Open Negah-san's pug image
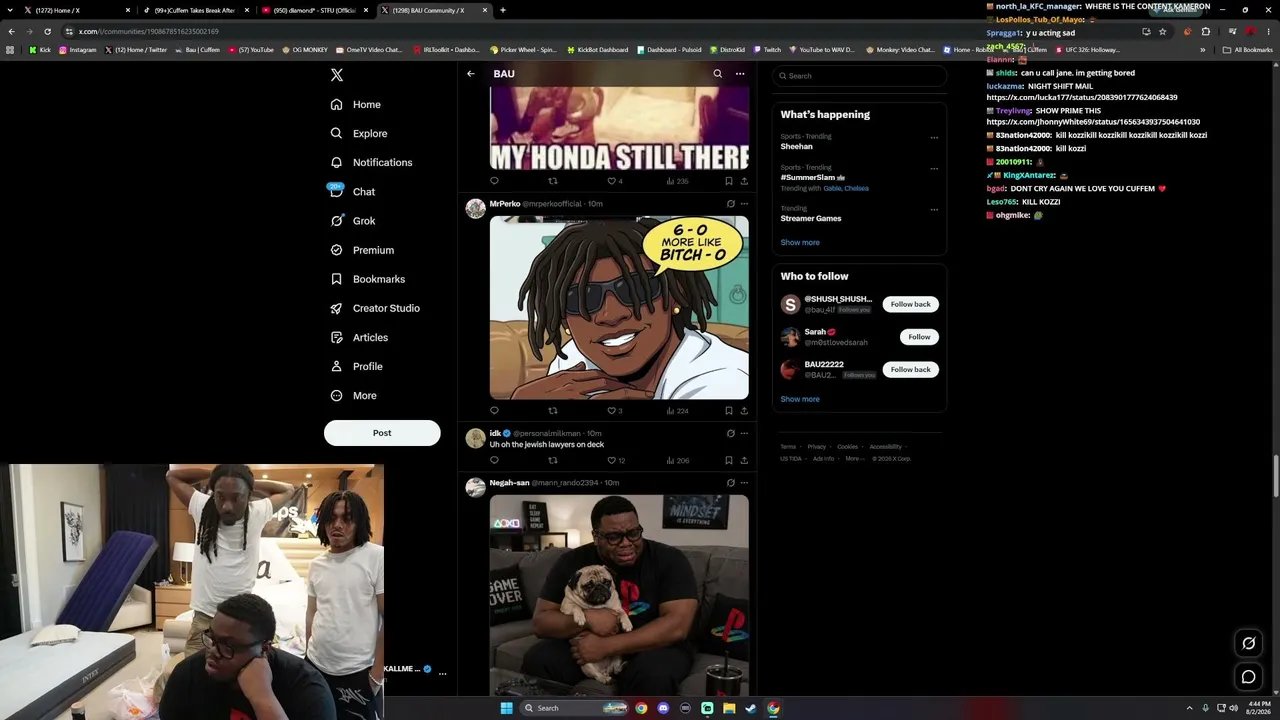Image resolution: width=1280 pixels, height=720 pixels. pyautogui.click(x=619, y=595)
